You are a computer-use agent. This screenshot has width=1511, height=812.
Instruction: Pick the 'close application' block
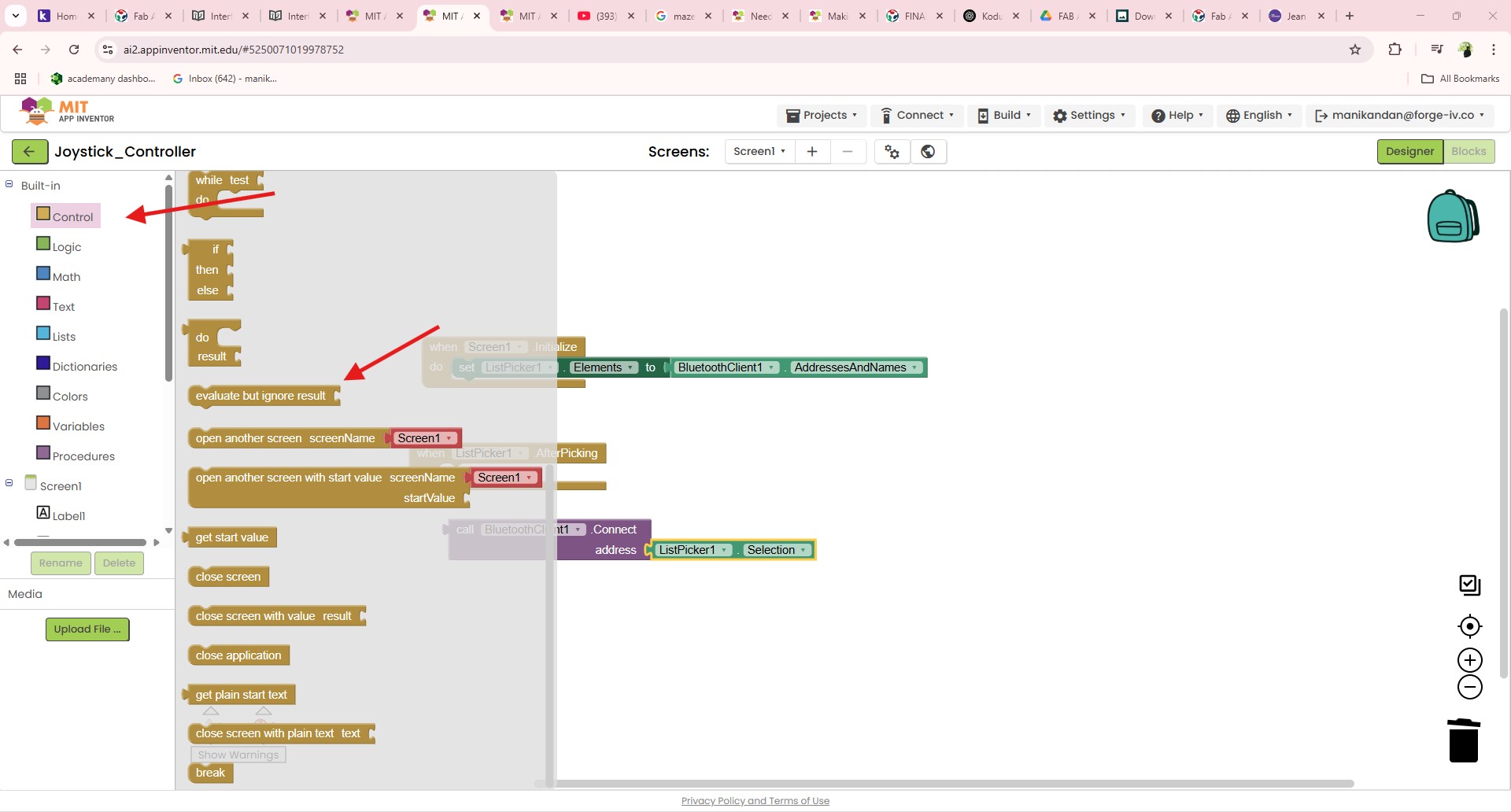click(238, 655)
